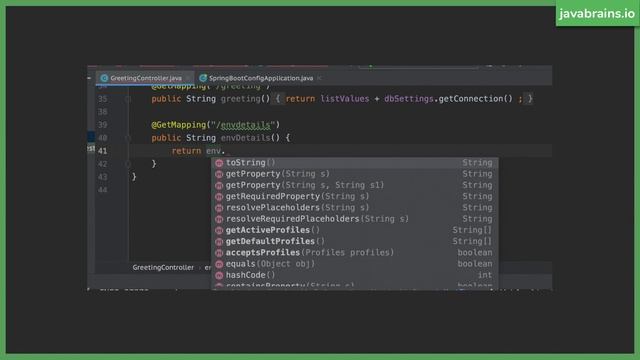Click method icon beside getActiveProfiles()
The width and height of the screenshot is (640, 360).
[x=219, y=230]
